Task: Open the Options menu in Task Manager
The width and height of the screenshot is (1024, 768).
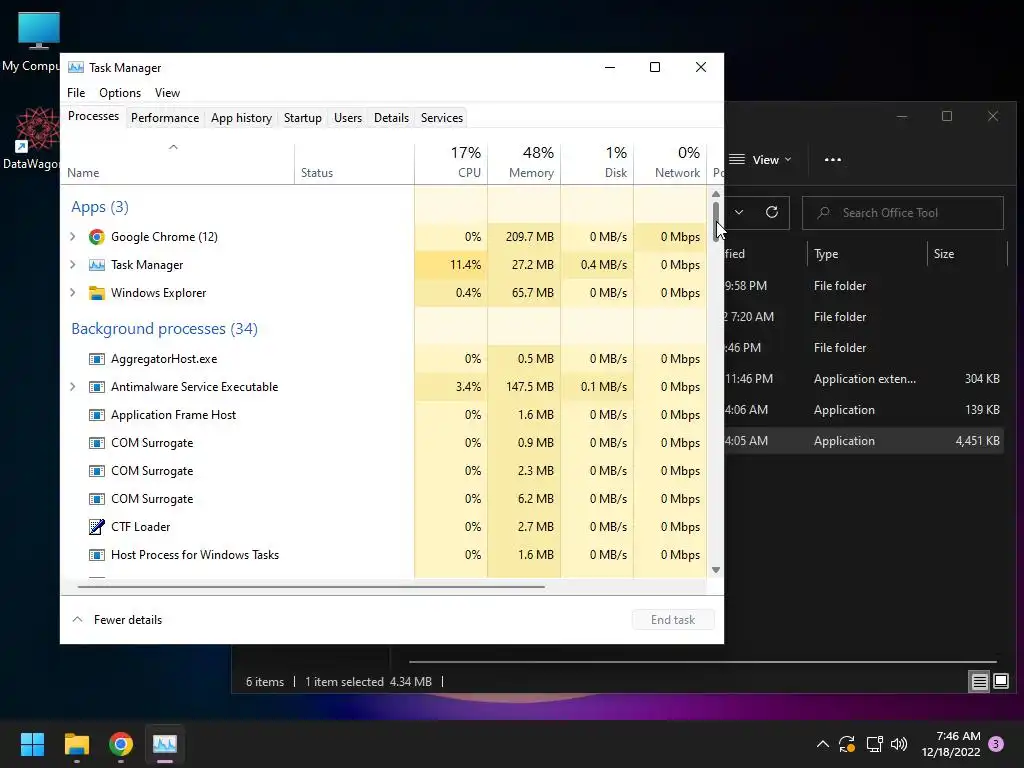Action: point(120,93)
